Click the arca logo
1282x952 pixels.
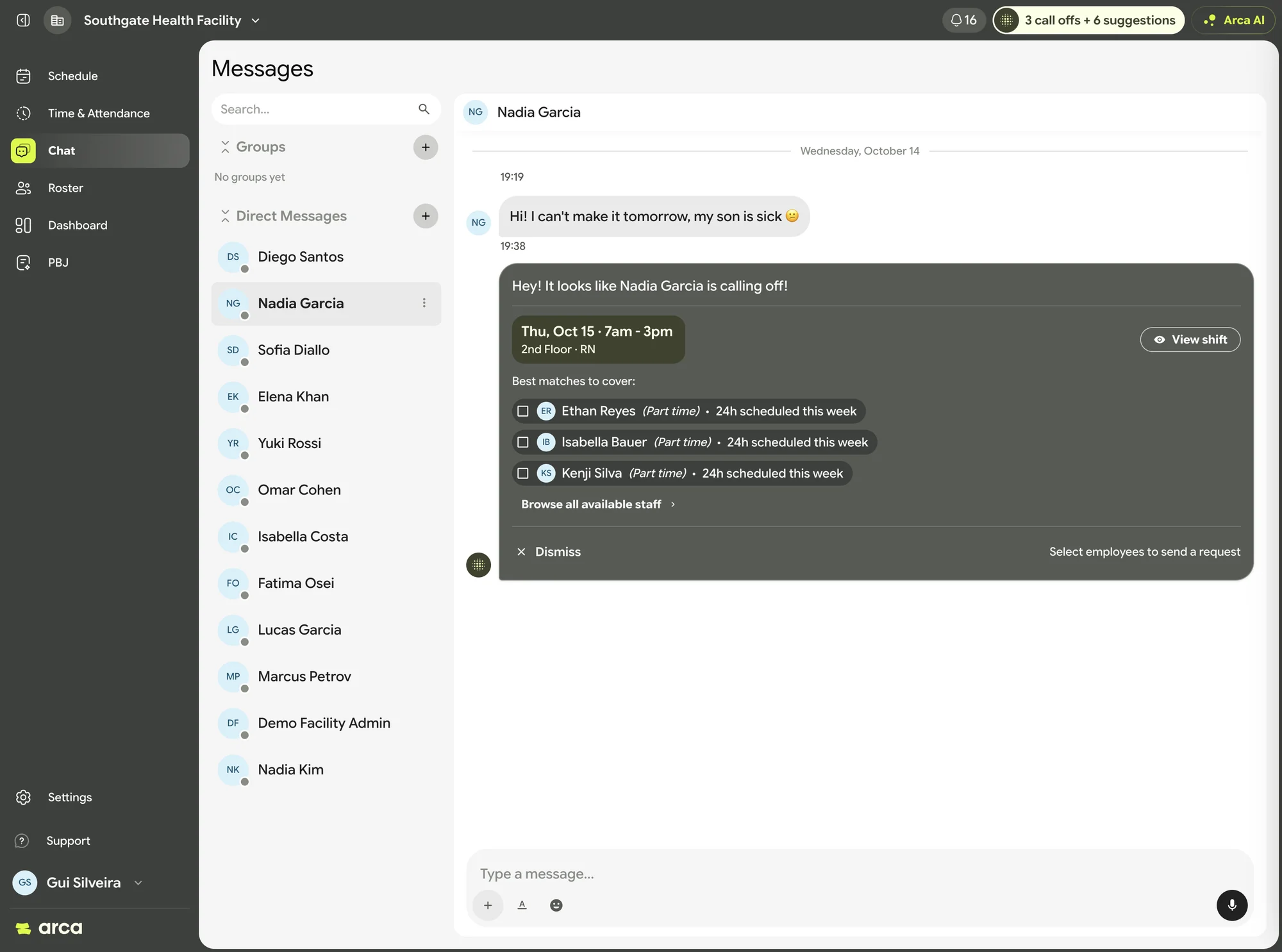coord(49,928)
